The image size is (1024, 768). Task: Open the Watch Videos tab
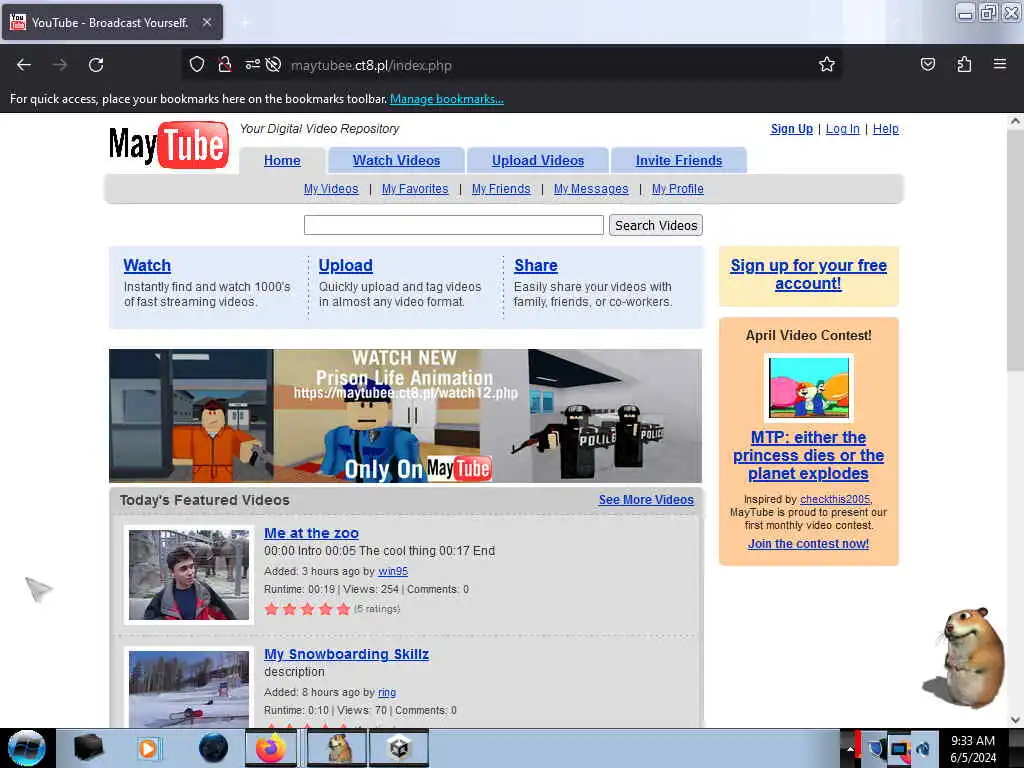click(x=396, y=161)
